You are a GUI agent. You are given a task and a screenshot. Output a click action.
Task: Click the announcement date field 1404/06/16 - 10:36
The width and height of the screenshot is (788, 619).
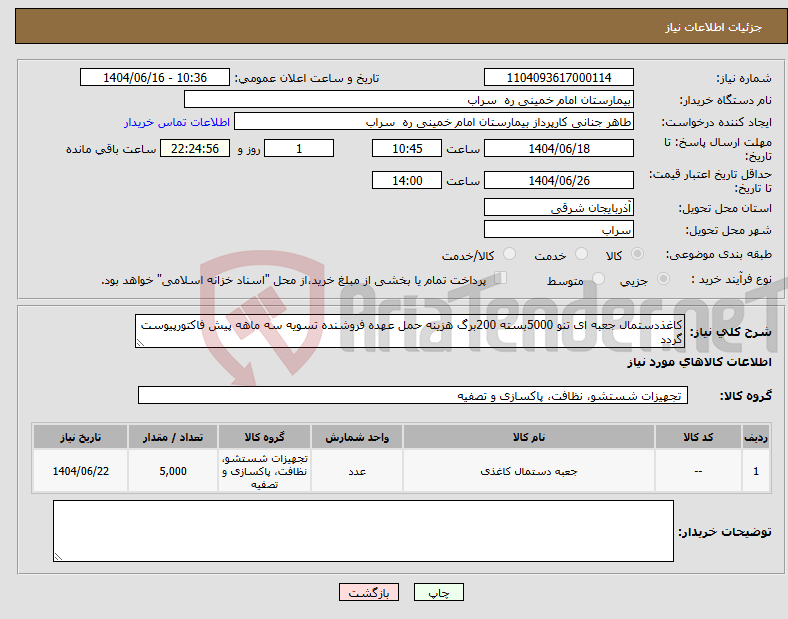pos(155,77)
